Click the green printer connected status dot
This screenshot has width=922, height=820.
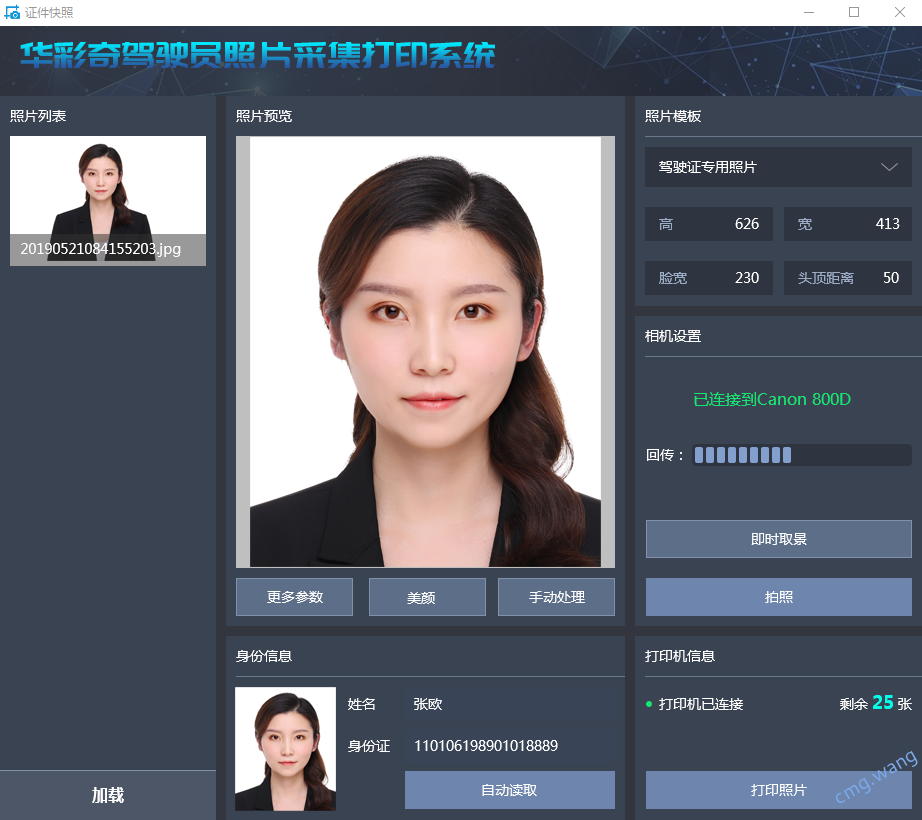[649, 704]
